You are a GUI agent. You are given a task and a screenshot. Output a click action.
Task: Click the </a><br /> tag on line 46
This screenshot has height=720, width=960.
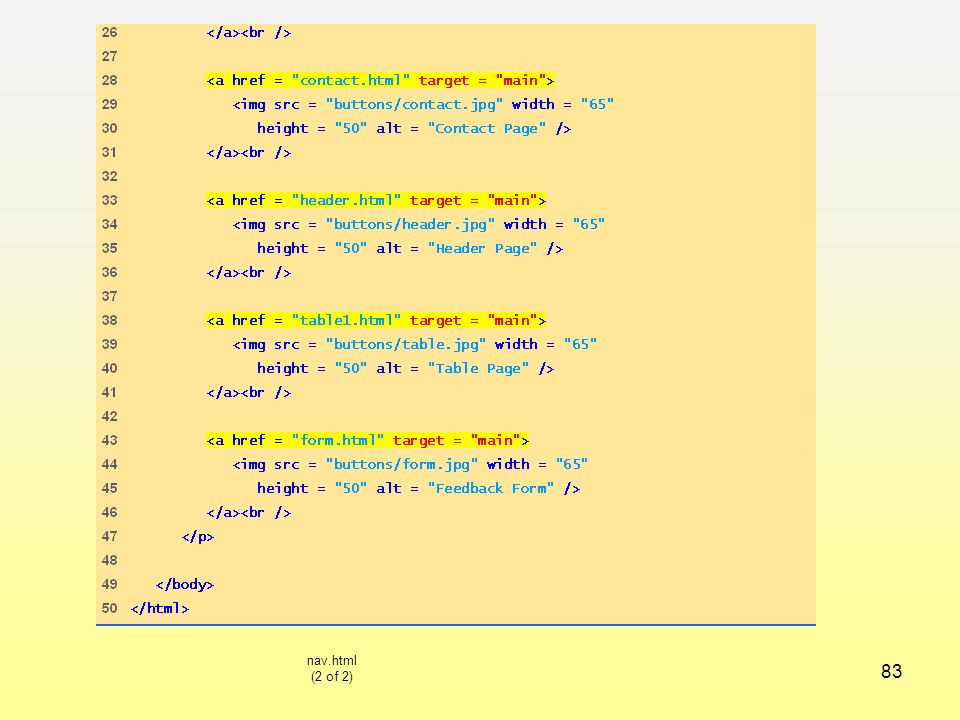pyautogui.click(x=249, y=512)
